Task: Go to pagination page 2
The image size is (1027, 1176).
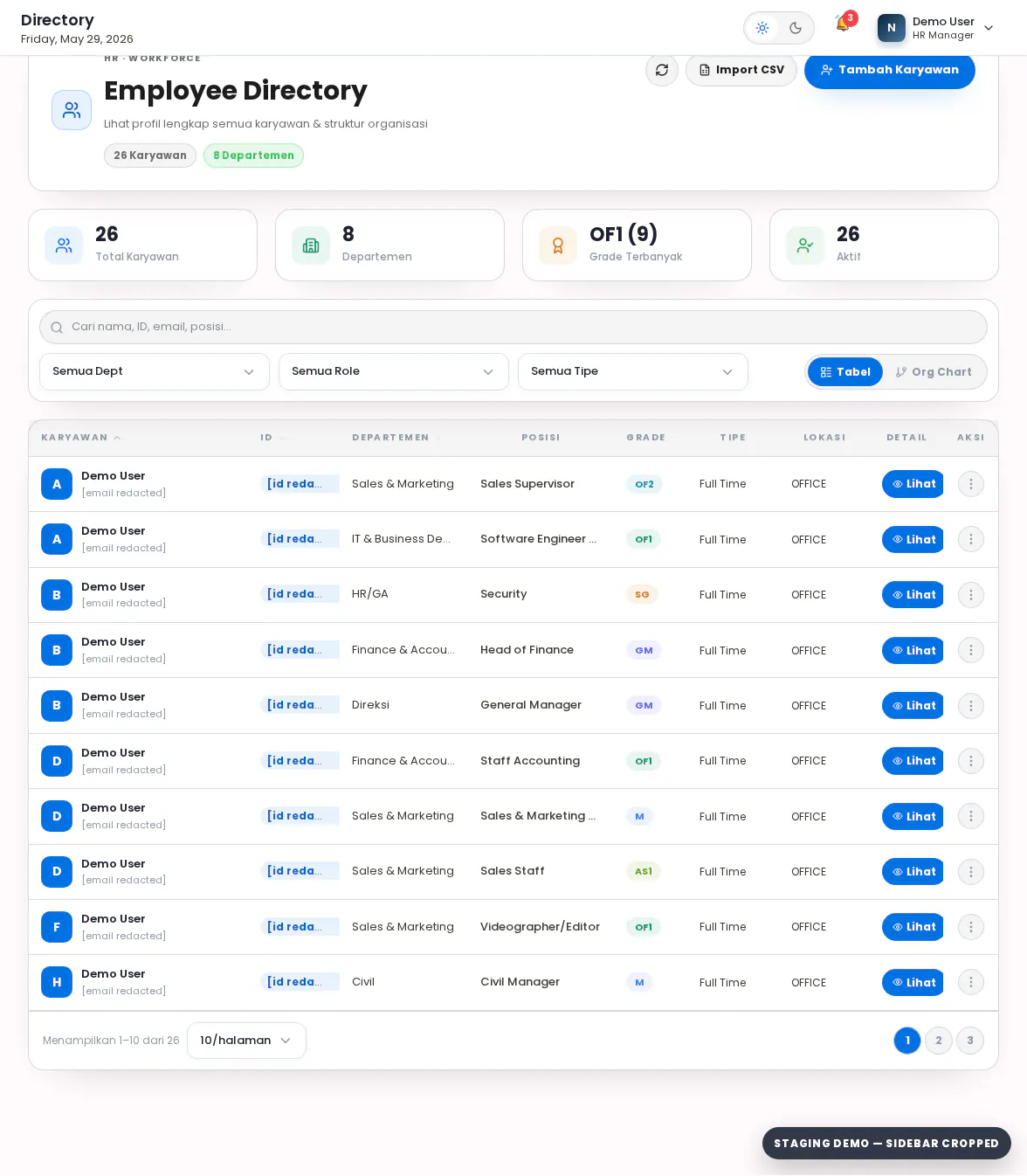Action: tap(939, 1041)
